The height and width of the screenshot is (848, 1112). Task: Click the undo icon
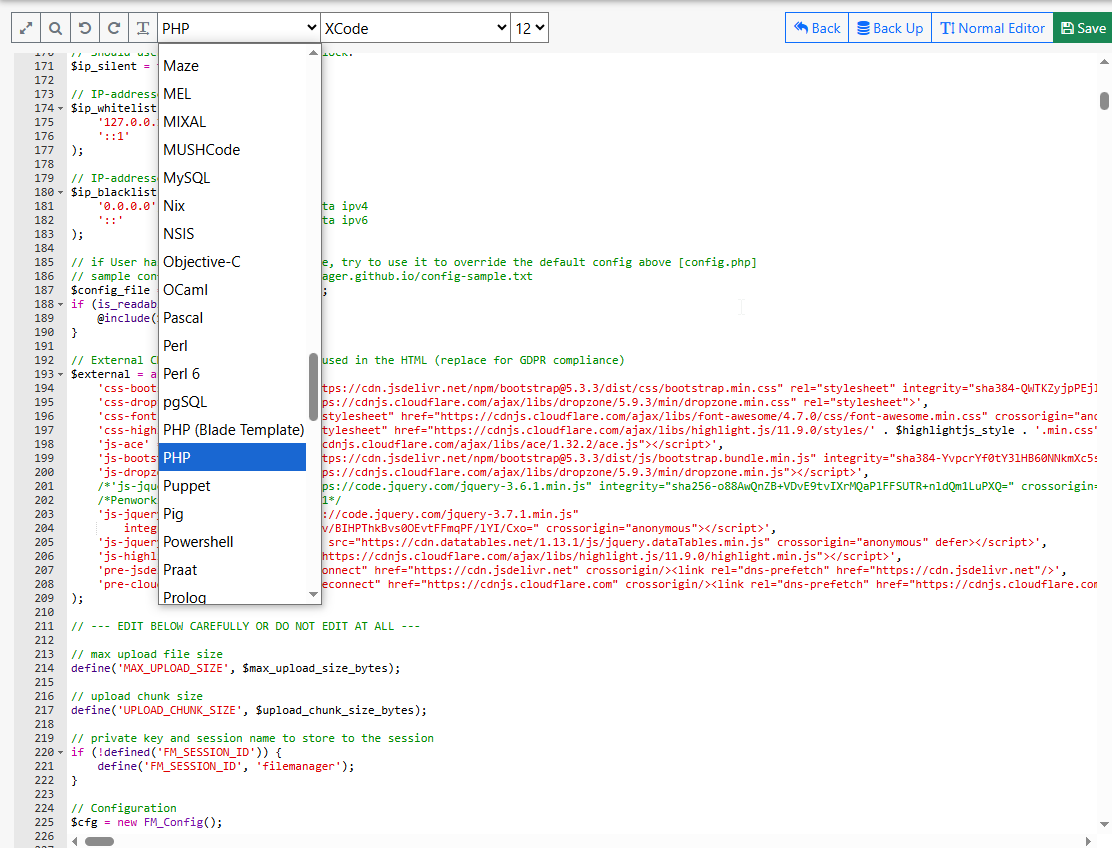pyautogui.click(x=84, y=28)
